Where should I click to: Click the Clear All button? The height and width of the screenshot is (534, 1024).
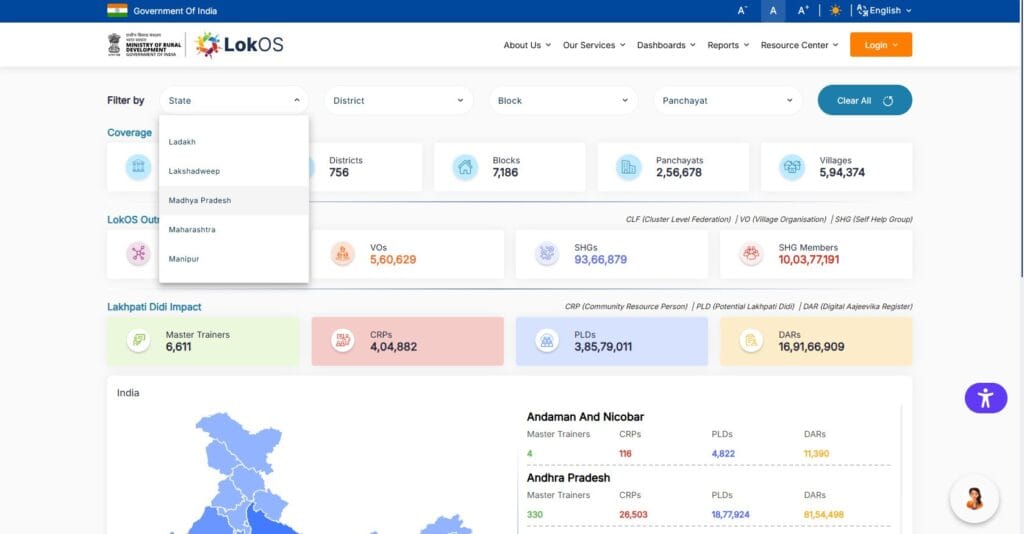tap(865, 101)
